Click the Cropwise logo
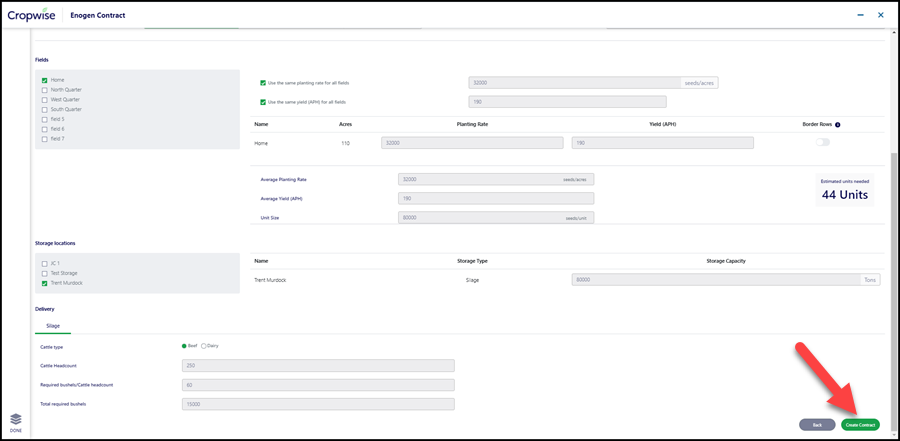900x441 pixels. pyautogui.click(x=32, y=16)
